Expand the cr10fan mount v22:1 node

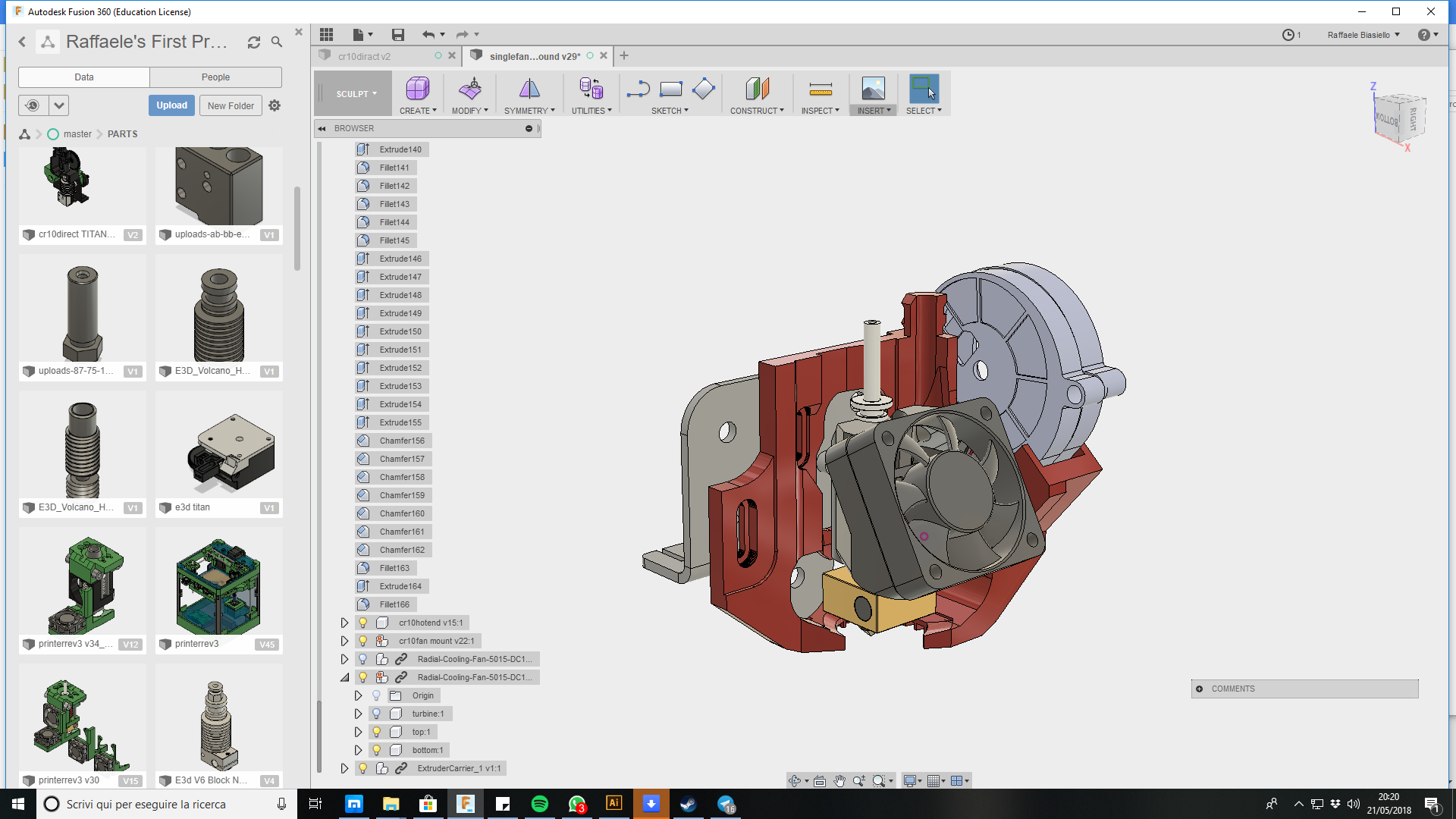345,641
